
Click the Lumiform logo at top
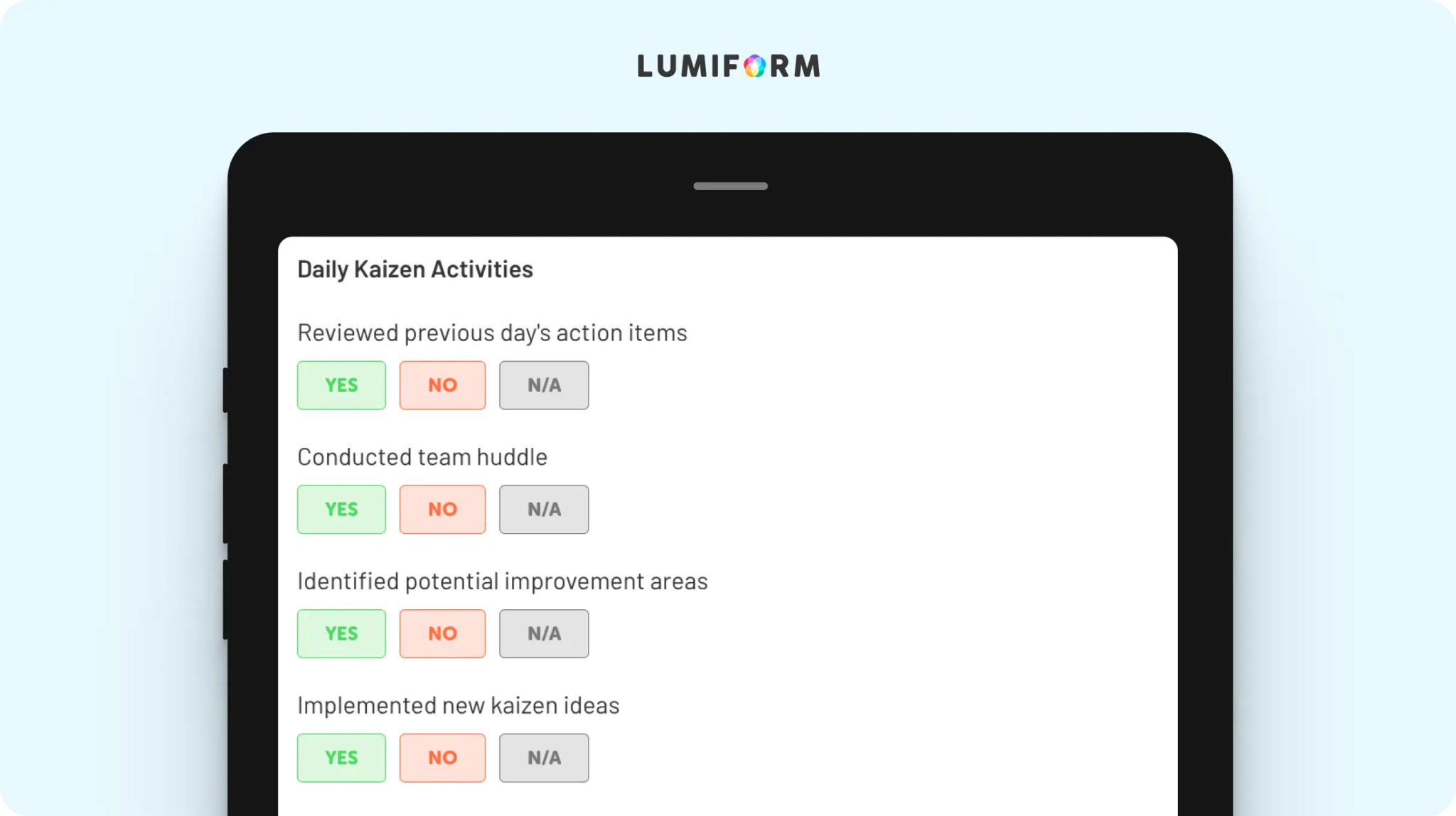tap(728, 66)
